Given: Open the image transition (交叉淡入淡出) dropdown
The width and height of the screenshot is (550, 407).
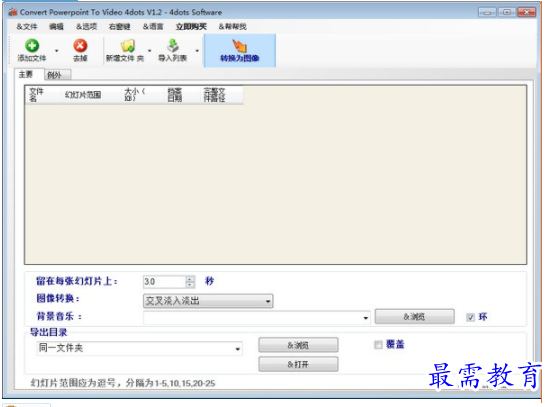Looking at the screenshot, I should (208, 301).
